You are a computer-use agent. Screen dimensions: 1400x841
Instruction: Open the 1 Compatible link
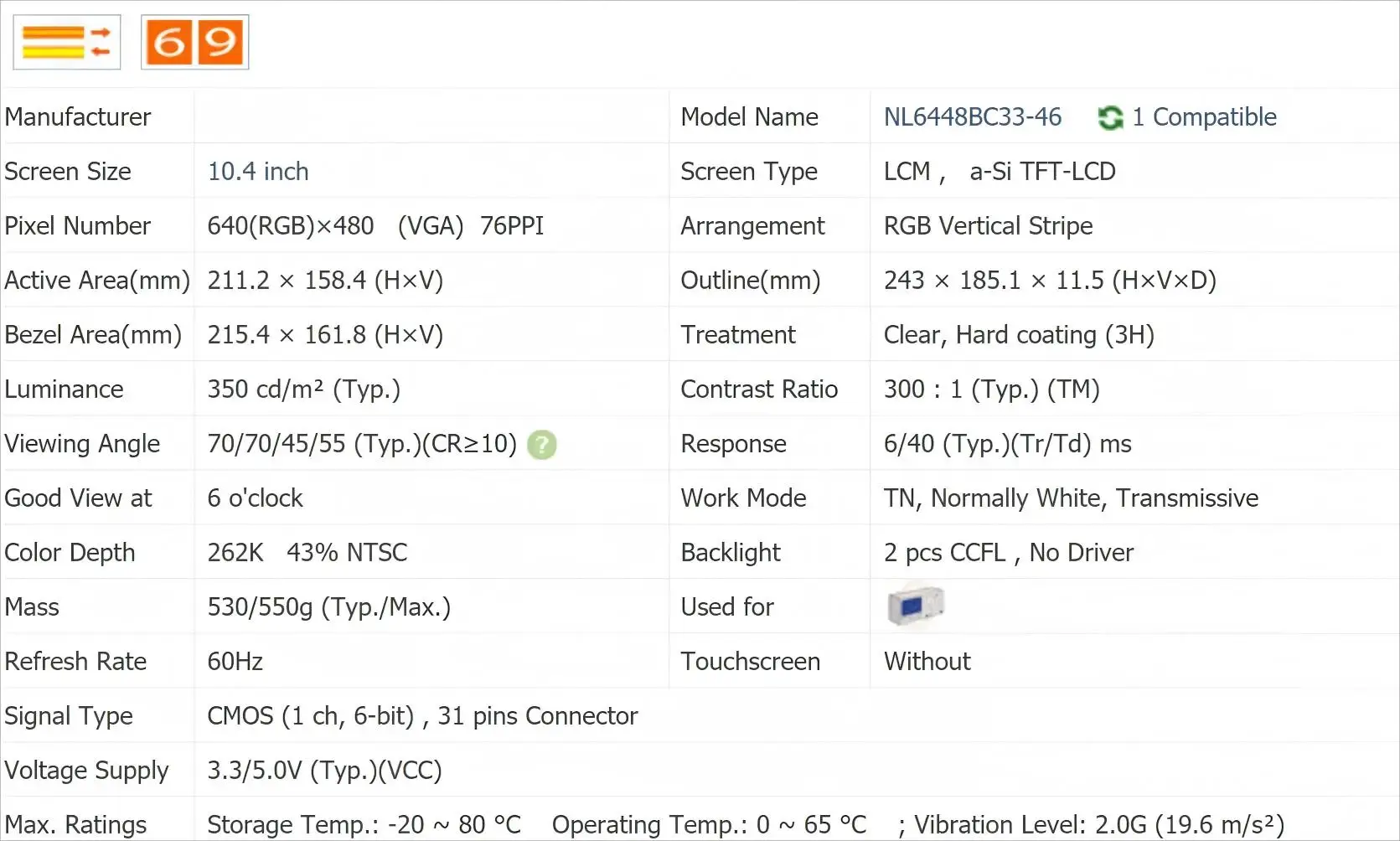[x=1204, y=117]
